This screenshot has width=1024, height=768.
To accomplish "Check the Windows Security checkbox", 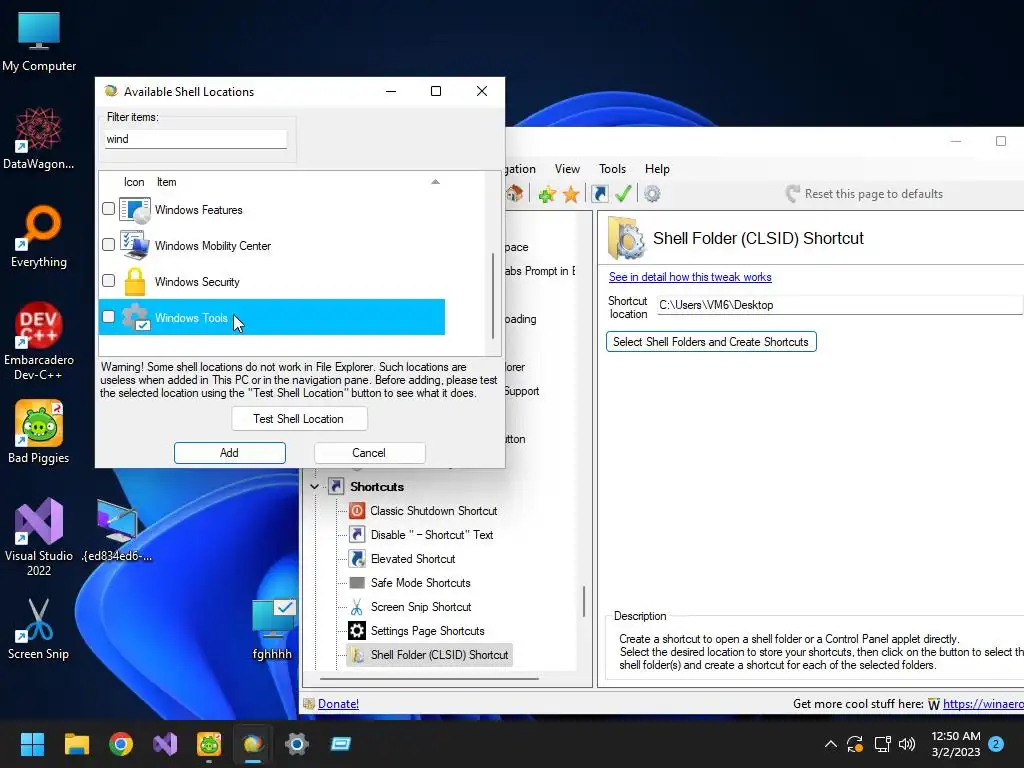I will click(x=108, y=281).
